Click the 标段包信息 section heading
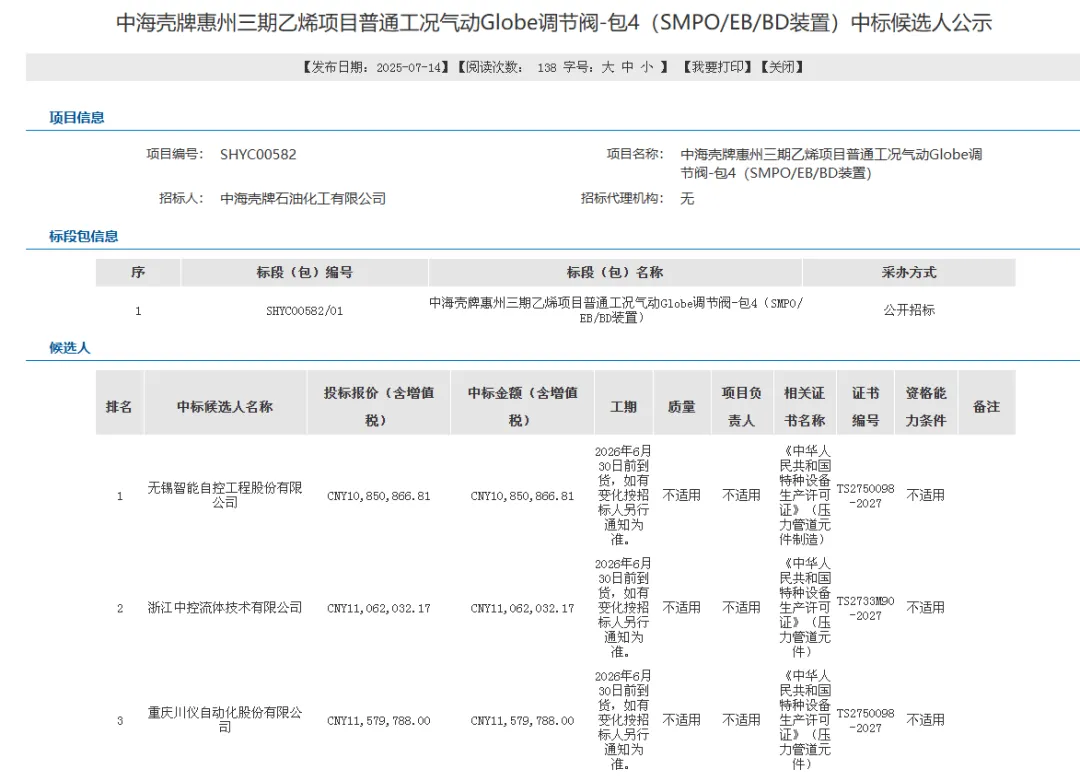This screenshot has height=781, width=1080. click(83, 236)
